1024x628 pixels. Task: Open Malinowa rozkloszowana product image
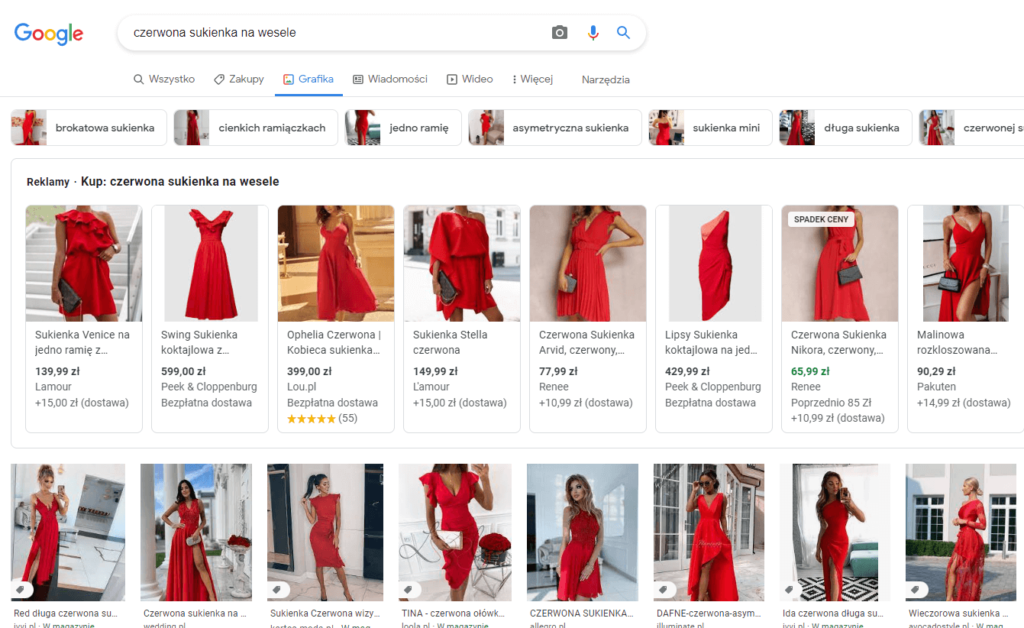click(x=966, y=263)
